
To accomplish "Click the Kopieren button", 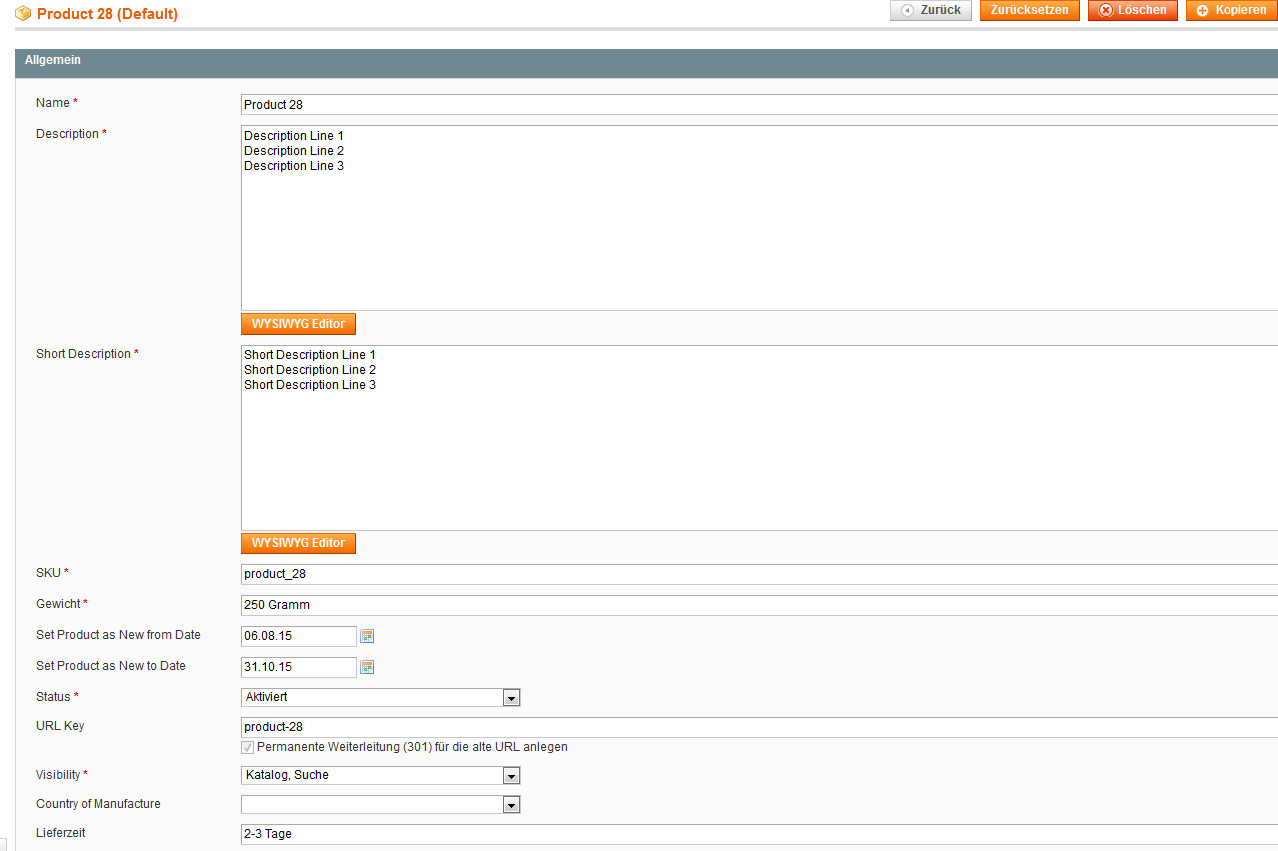I will click(1231, 10).
